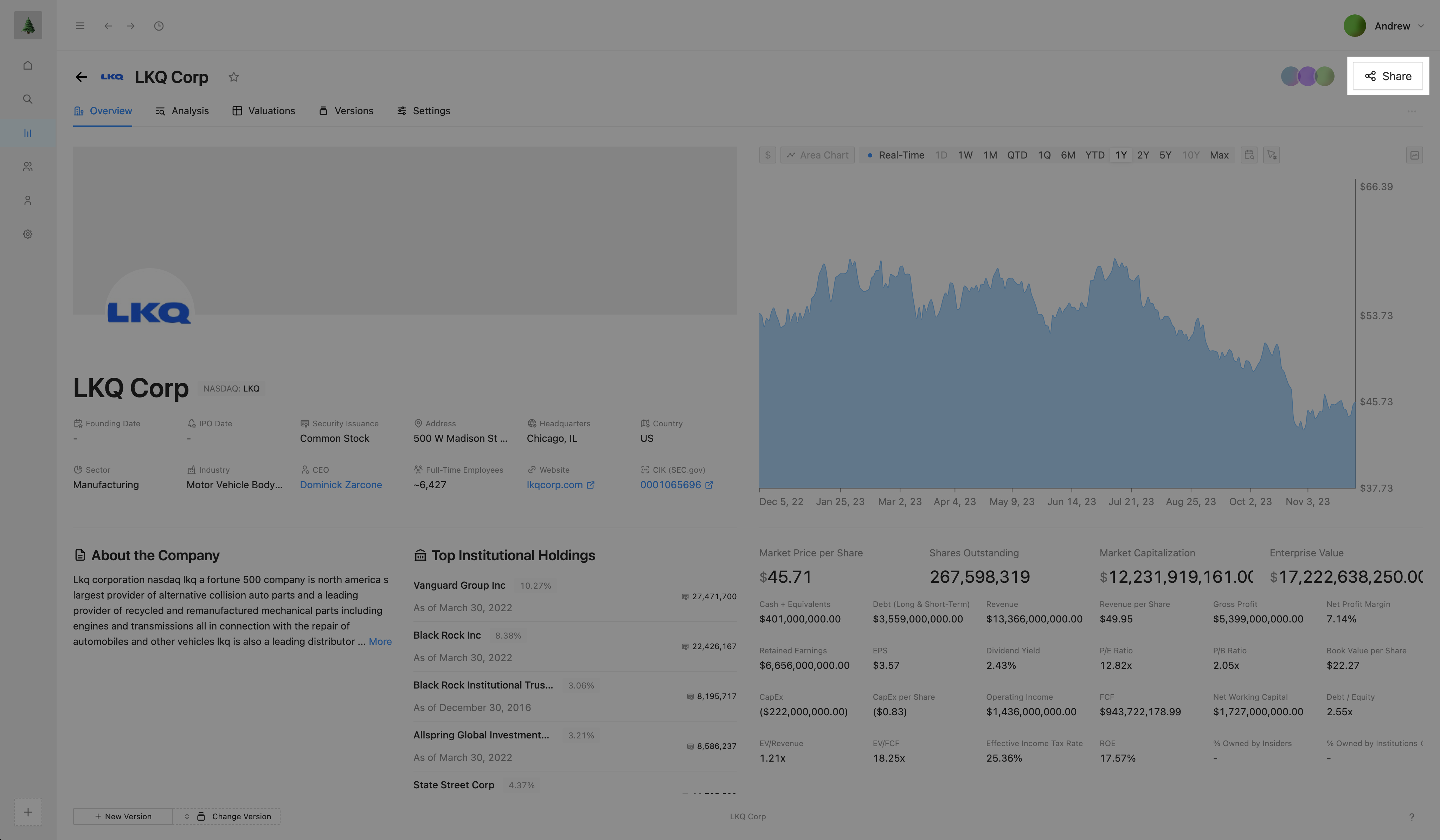Open the chart date range calendar icon
Image resolution: width=1440 pixels, height=840 pixels.
point(1248,155)
